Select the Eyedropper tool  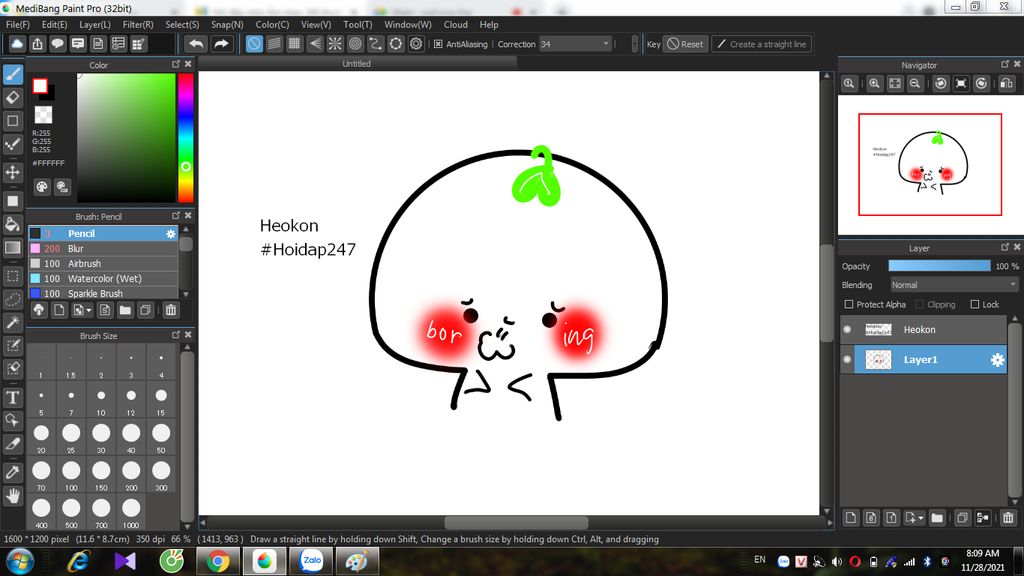(12, 472)
